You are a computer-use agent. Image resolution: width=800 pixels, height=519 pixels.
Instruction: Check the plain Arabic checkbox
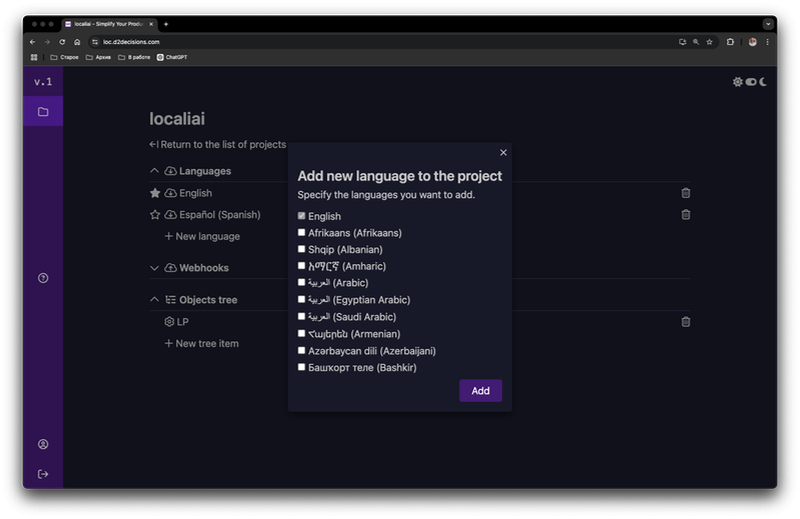click(302, 282)
